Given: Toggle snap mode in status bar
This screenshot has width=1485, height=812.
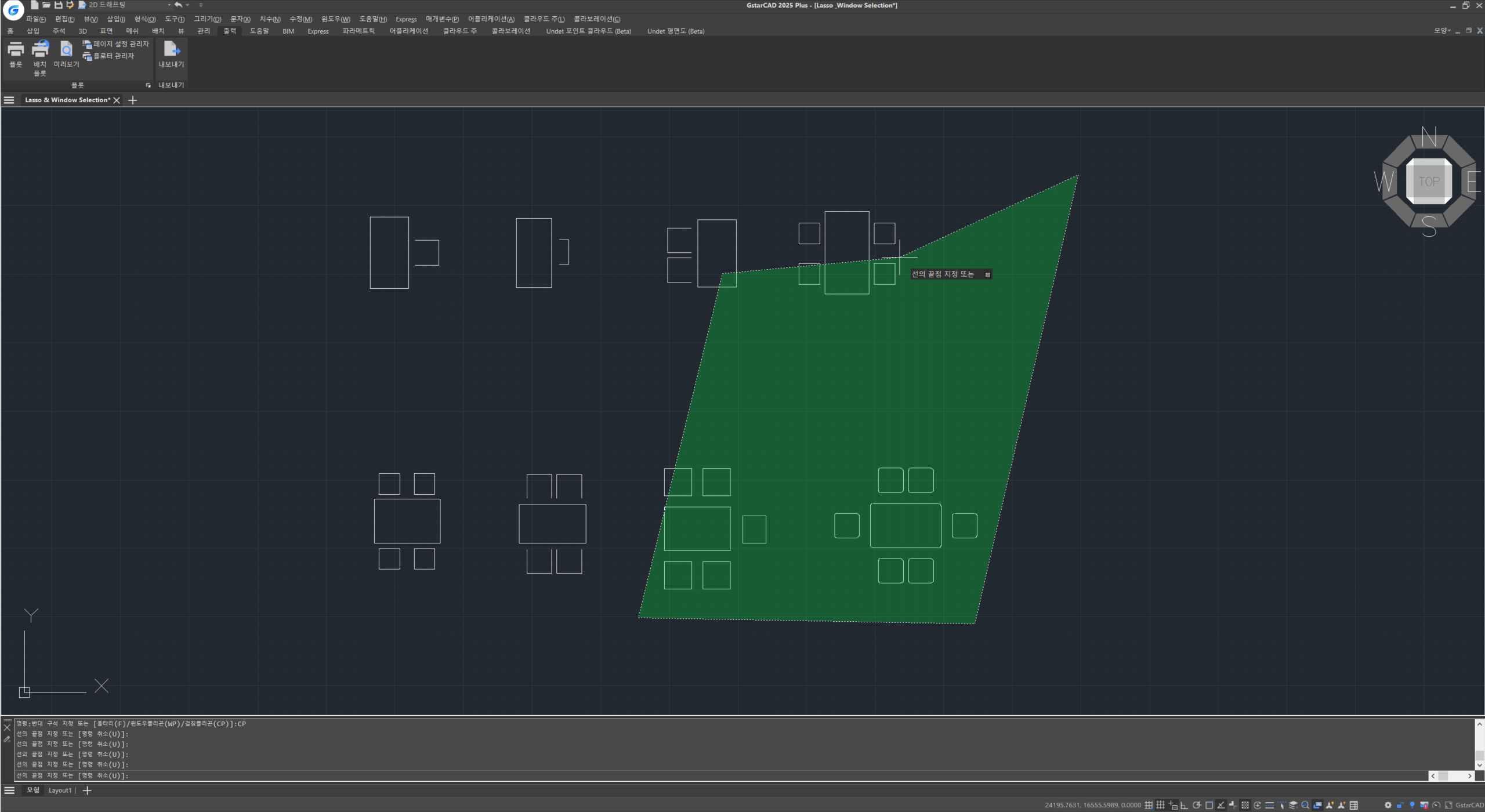Looking at the screenshot, I should (x=1149, y=805).
